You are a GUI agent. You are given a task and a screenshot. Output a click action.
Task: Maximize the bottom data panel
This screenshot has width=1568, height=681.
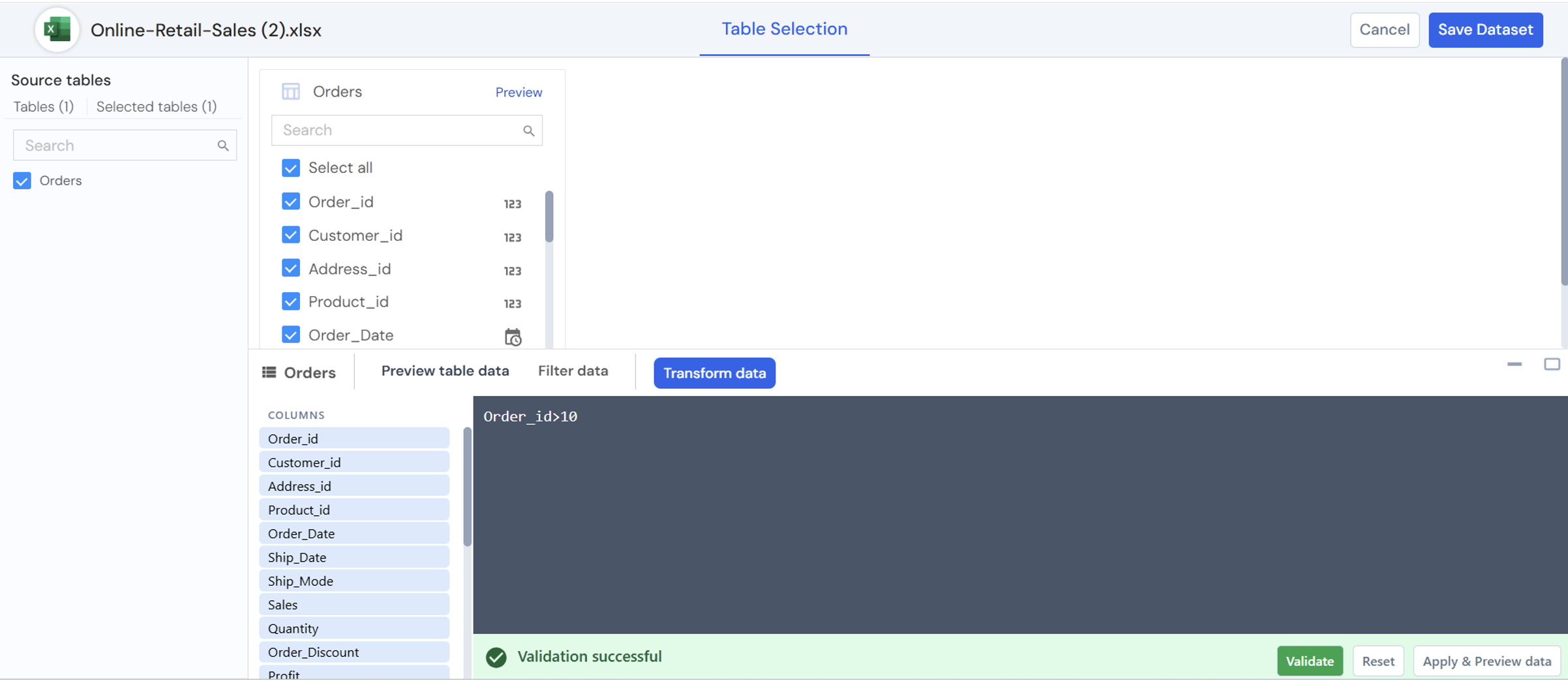pos(1552,364)
